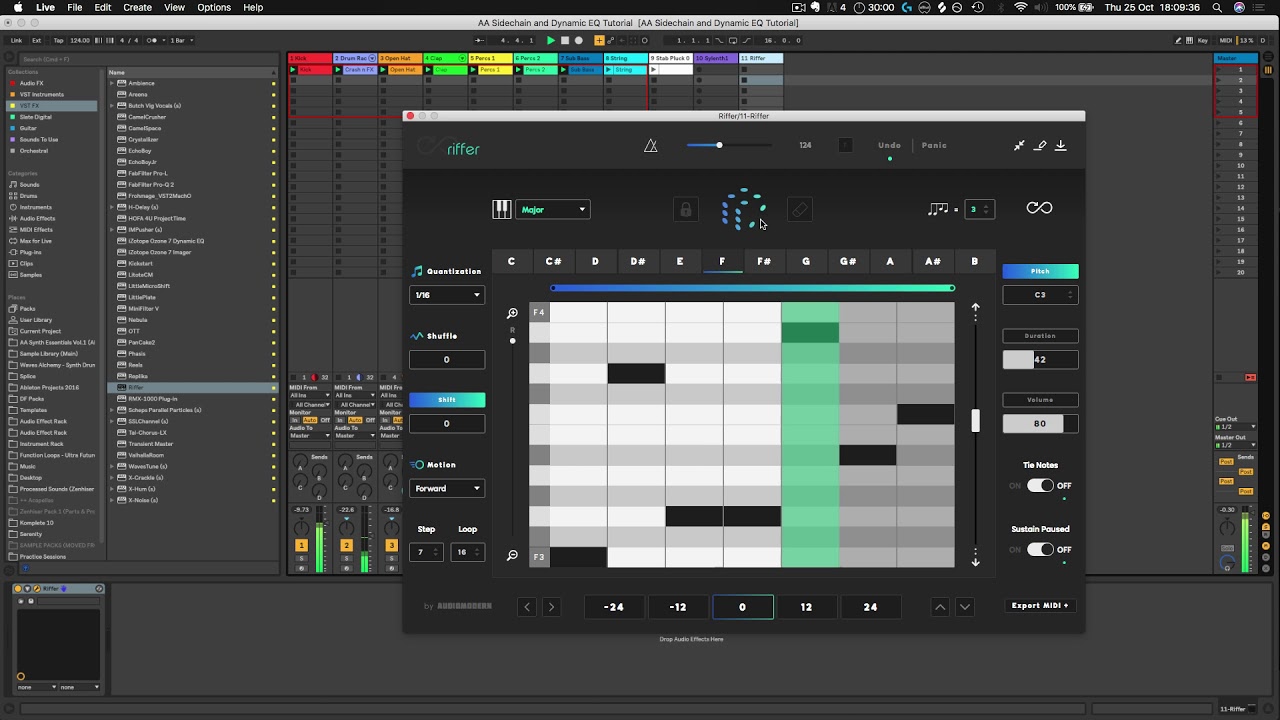Click the infinity loop icon in Riffer
This screenshot has width=1280, height=720.
click(x=1039, y=208)
